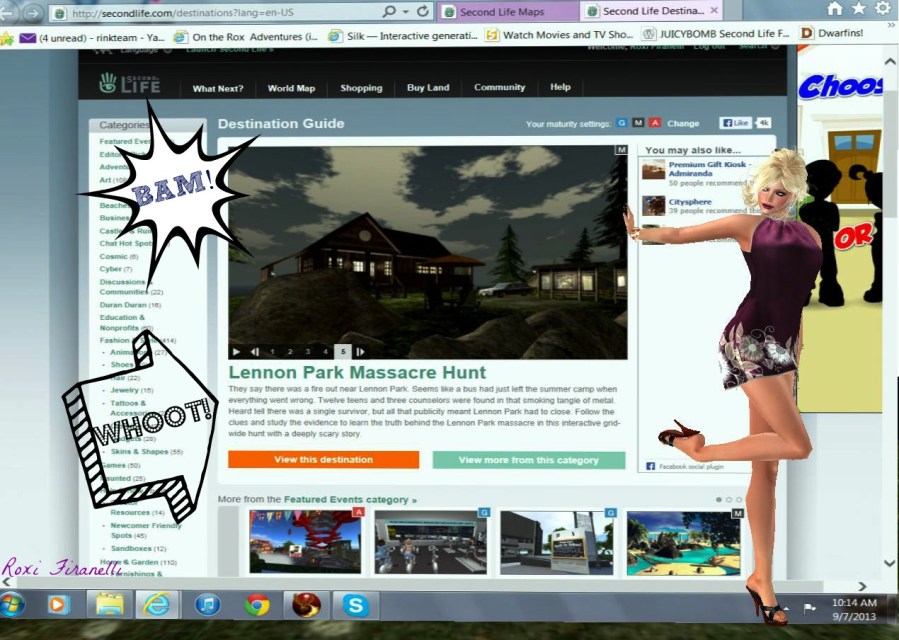Toggle the M maturity rating setting
899x640 pixels.
[x=638, y=123]
